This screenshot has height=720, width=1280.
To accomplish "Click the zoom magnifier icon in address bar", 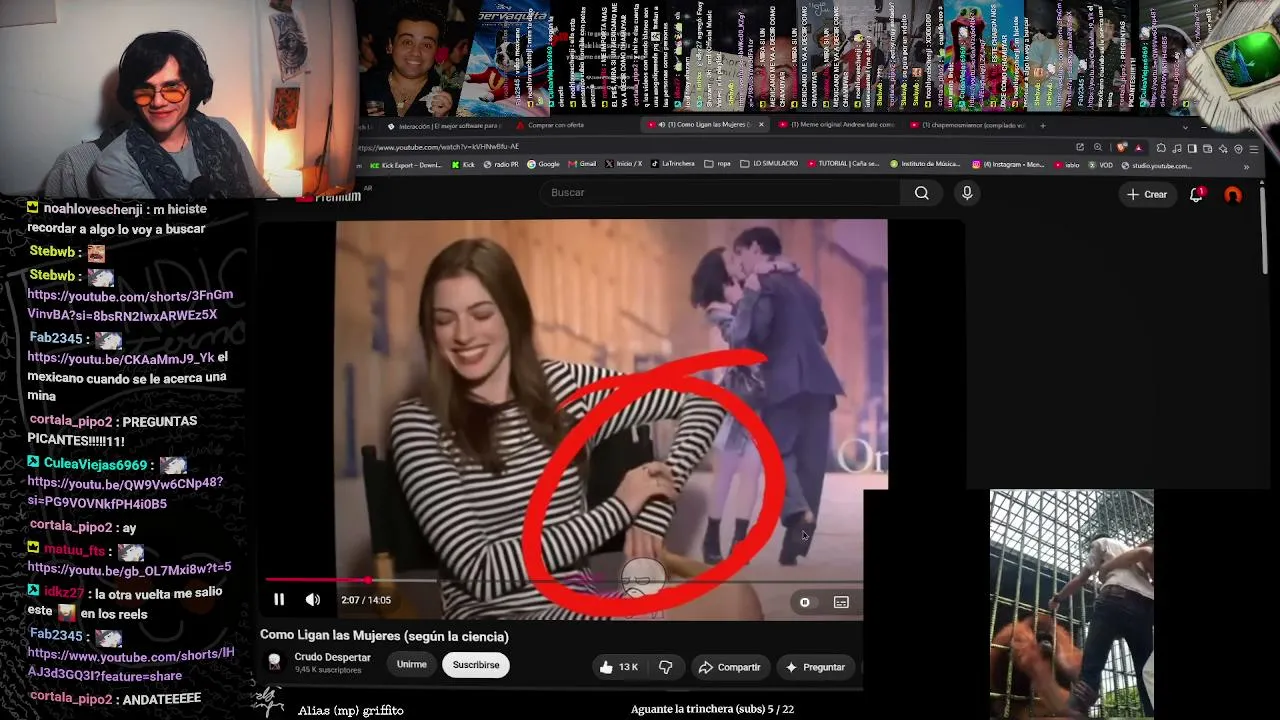I will coord(1098,148).
